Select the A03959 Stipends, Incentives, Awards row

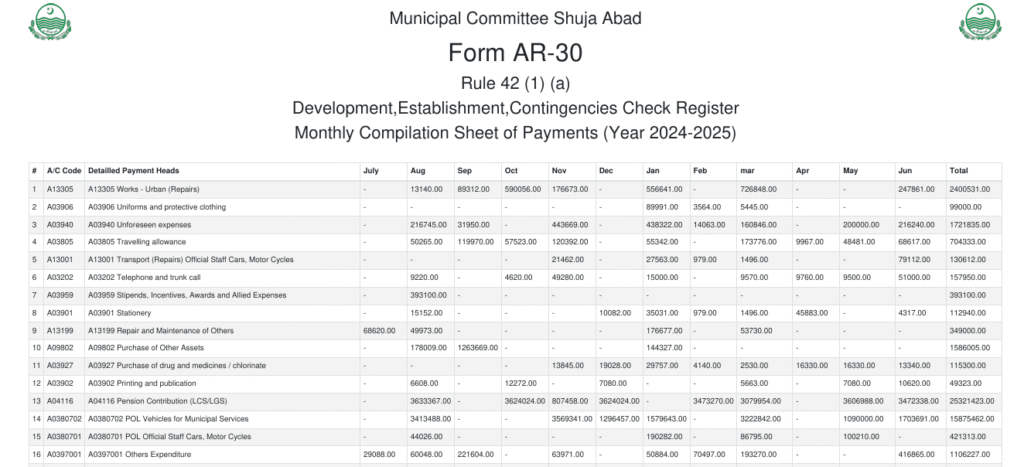coord(187,295)
